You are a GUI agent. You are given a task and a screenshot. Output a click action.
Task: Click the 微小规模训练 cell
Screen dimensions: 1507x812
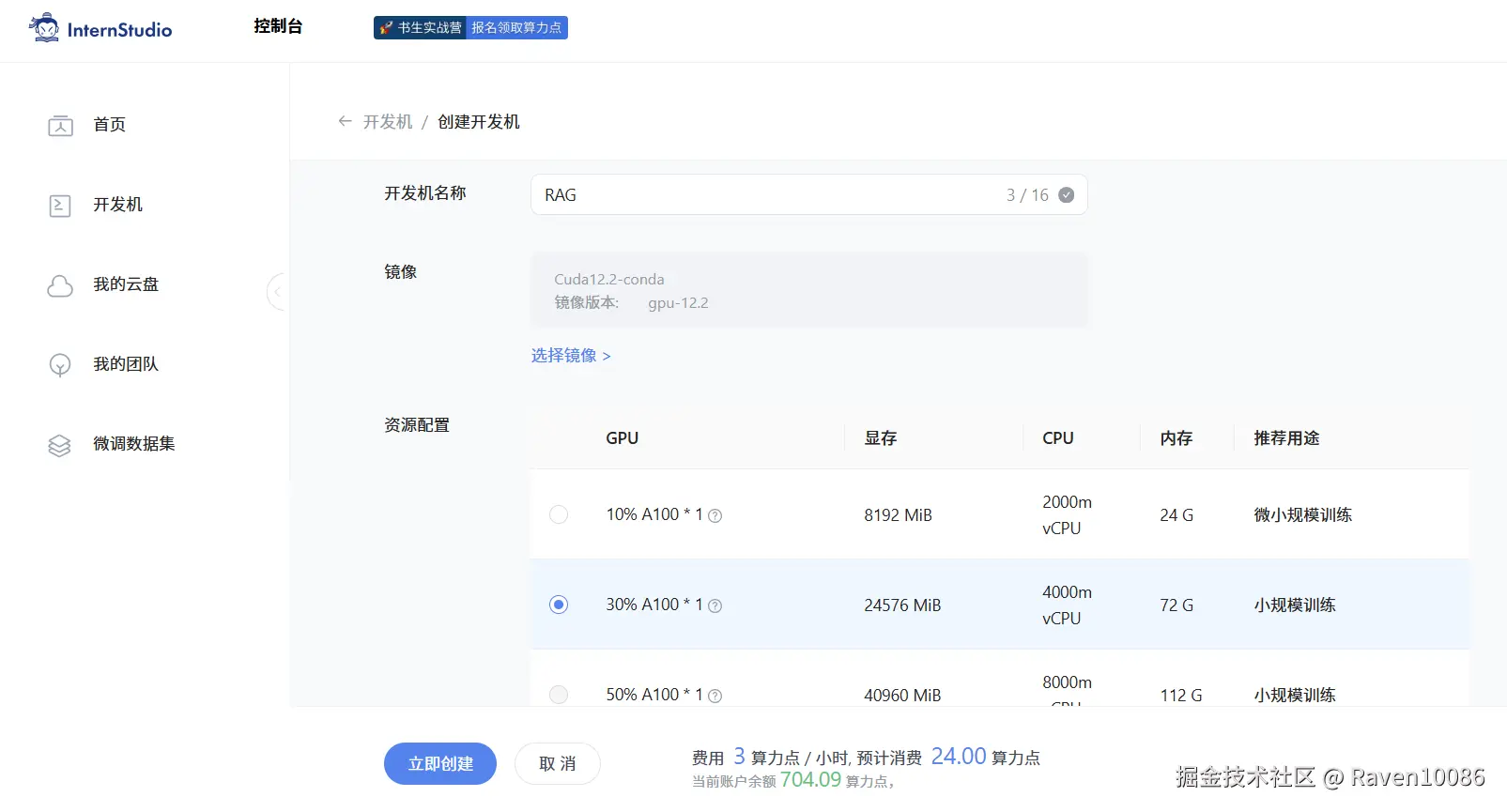1303,515
